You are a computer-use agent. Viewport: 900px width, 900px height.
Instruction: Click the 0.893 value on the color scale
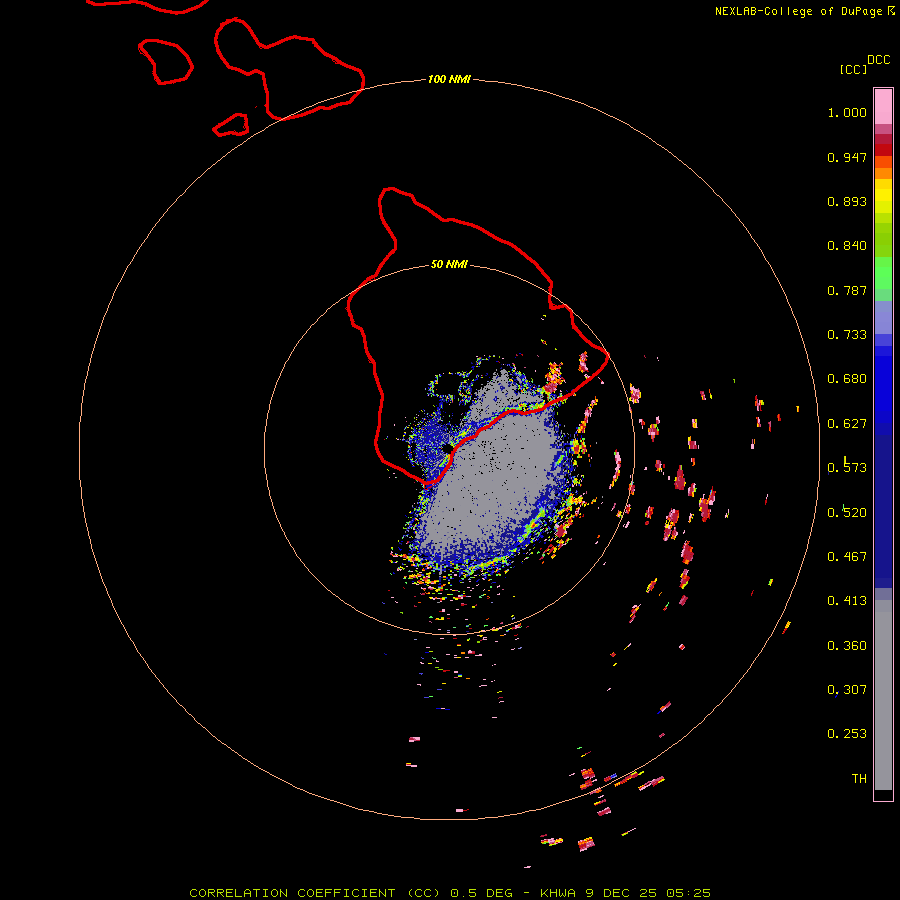pos(847,201)
